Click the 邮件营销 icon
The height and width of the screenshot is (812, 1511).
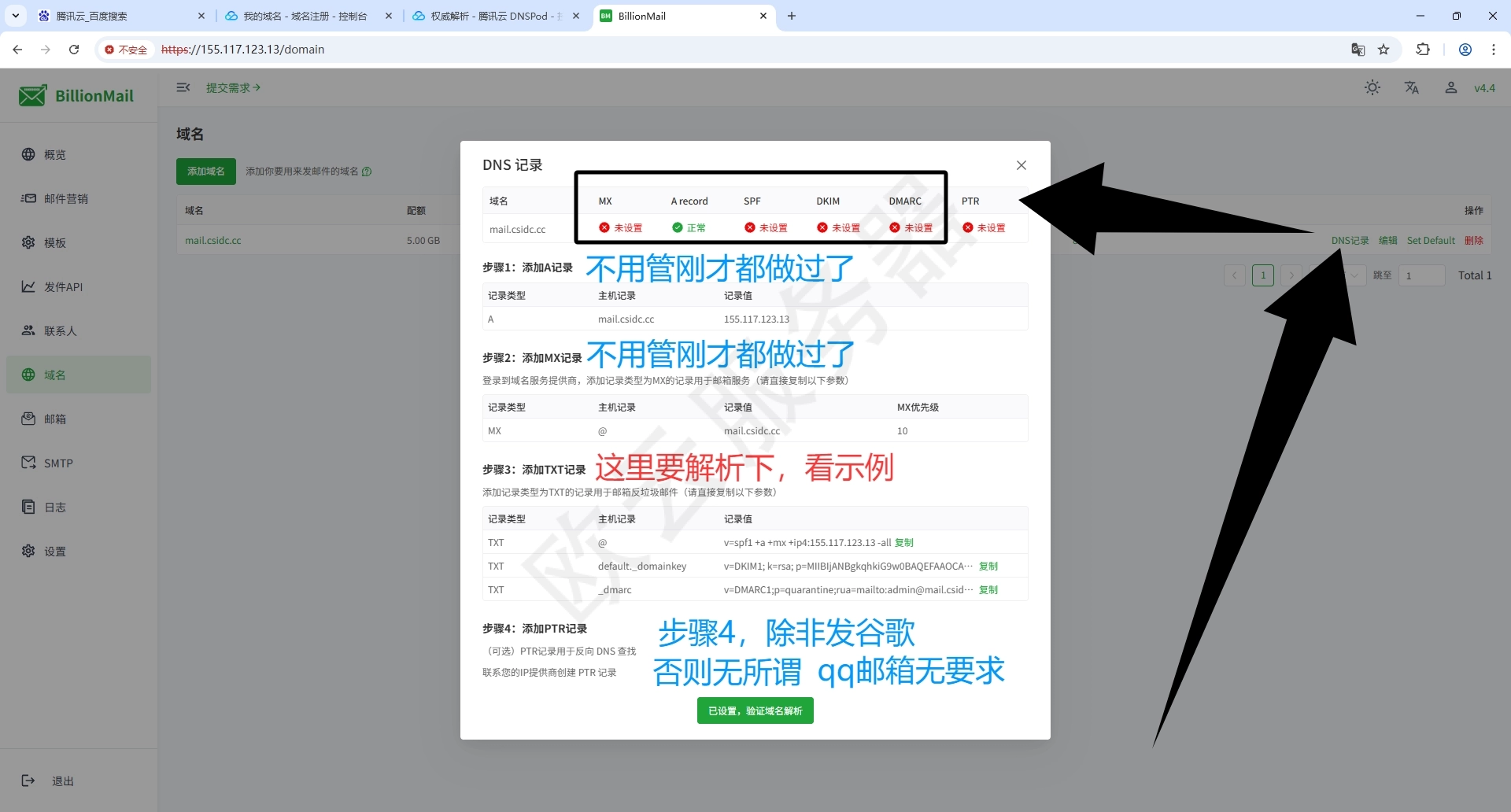click(28, 198)
